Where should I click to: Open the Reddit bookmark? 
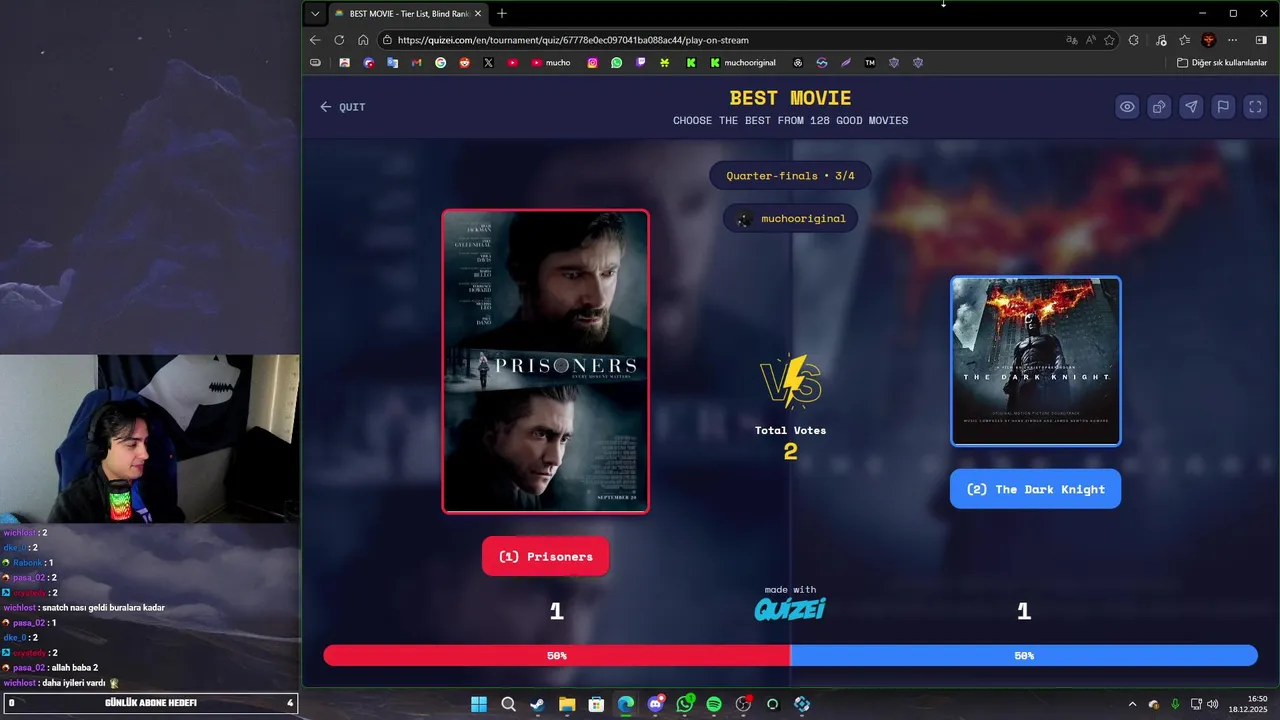click(464, 62)
